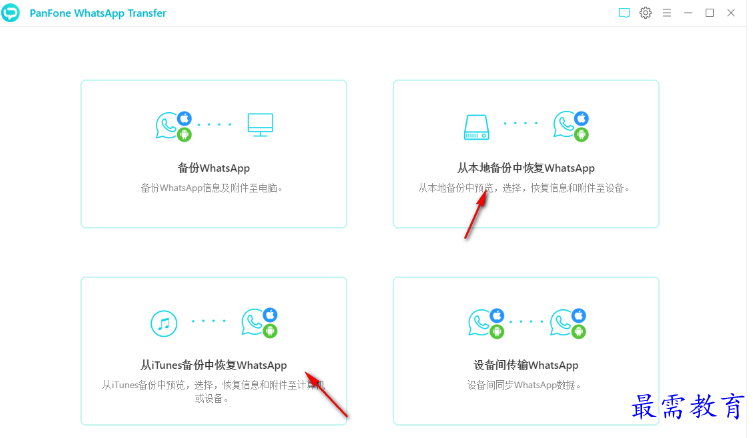Select the 备份WhatsApp title

tap(214, 168)
